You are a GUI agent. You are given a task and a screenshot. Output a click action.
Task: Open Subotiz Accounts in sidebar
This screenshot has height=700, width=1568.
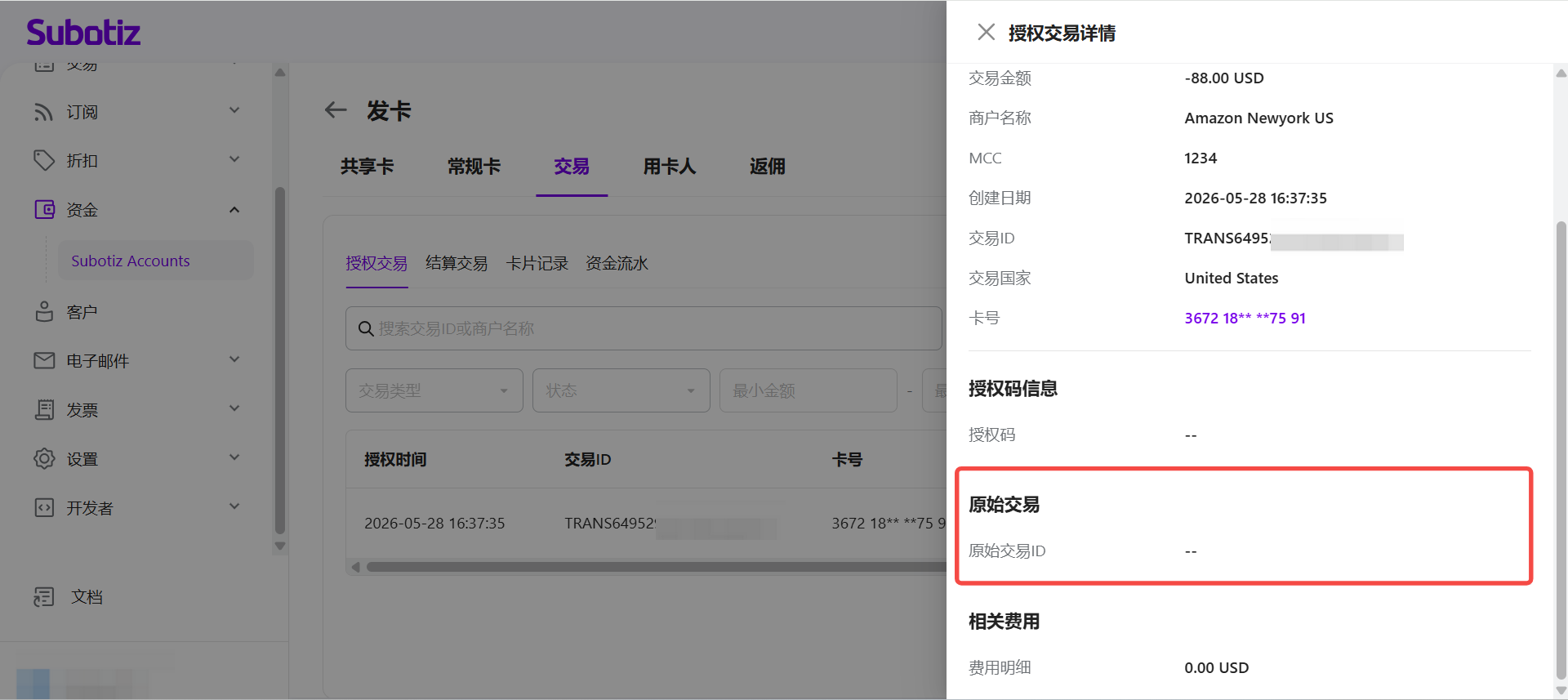pyautogui.click(x=155, y=261)
